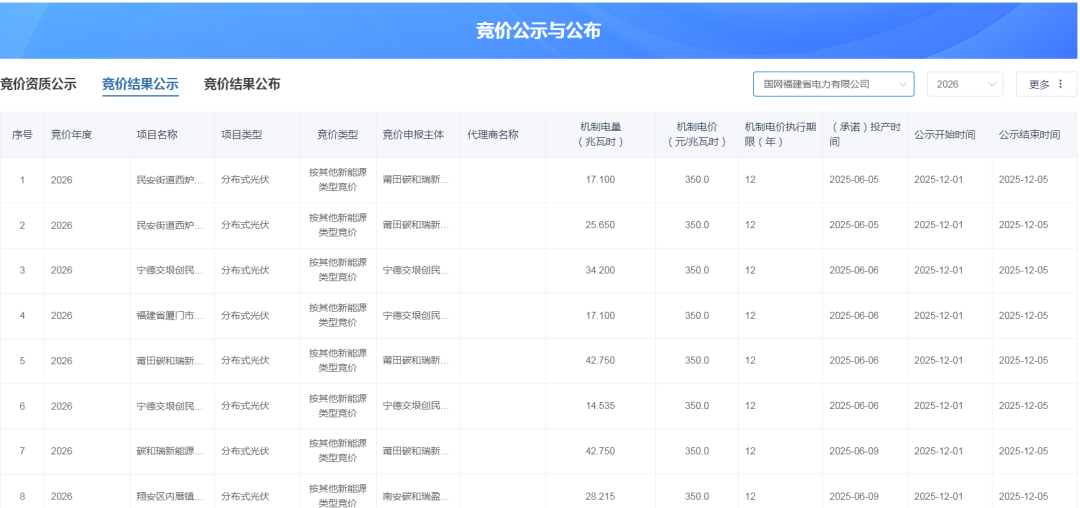
Task: Click the 竞价公示与公布 page title banner
Action: pos(538,30)
